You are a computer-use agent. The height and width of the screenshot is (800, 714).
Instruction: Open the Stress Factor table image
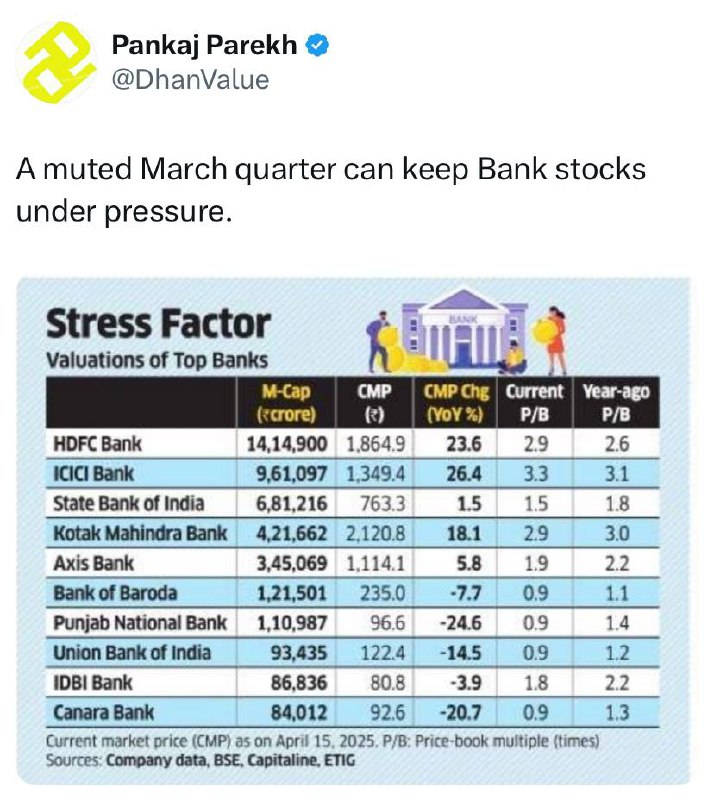tap(353, 531)
